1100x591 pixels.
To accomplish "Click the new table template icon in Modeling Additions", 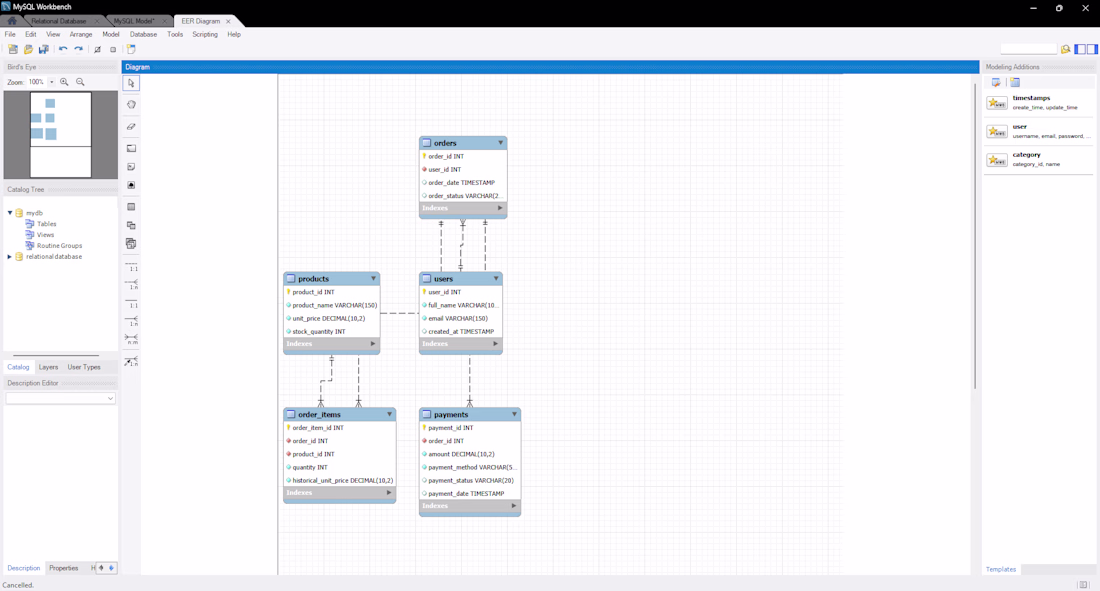I will coord(1015,82).
